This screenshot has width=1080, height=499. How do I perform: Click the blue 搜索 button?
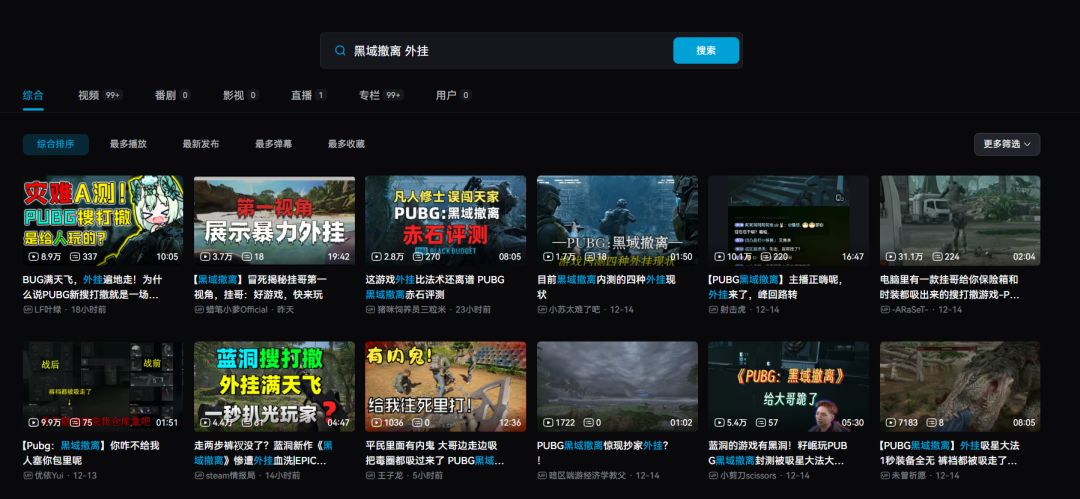pyautogui.click(x=706, y=50)
